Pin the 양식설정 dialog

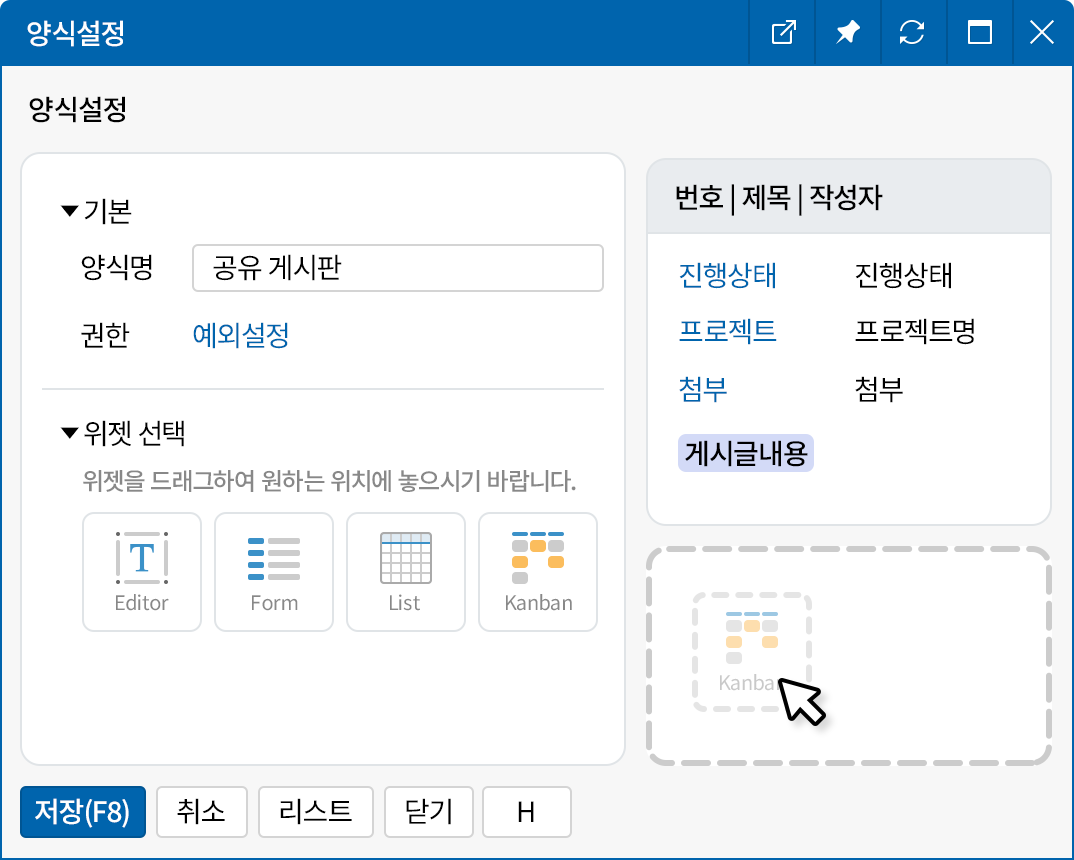pos(847,32)
